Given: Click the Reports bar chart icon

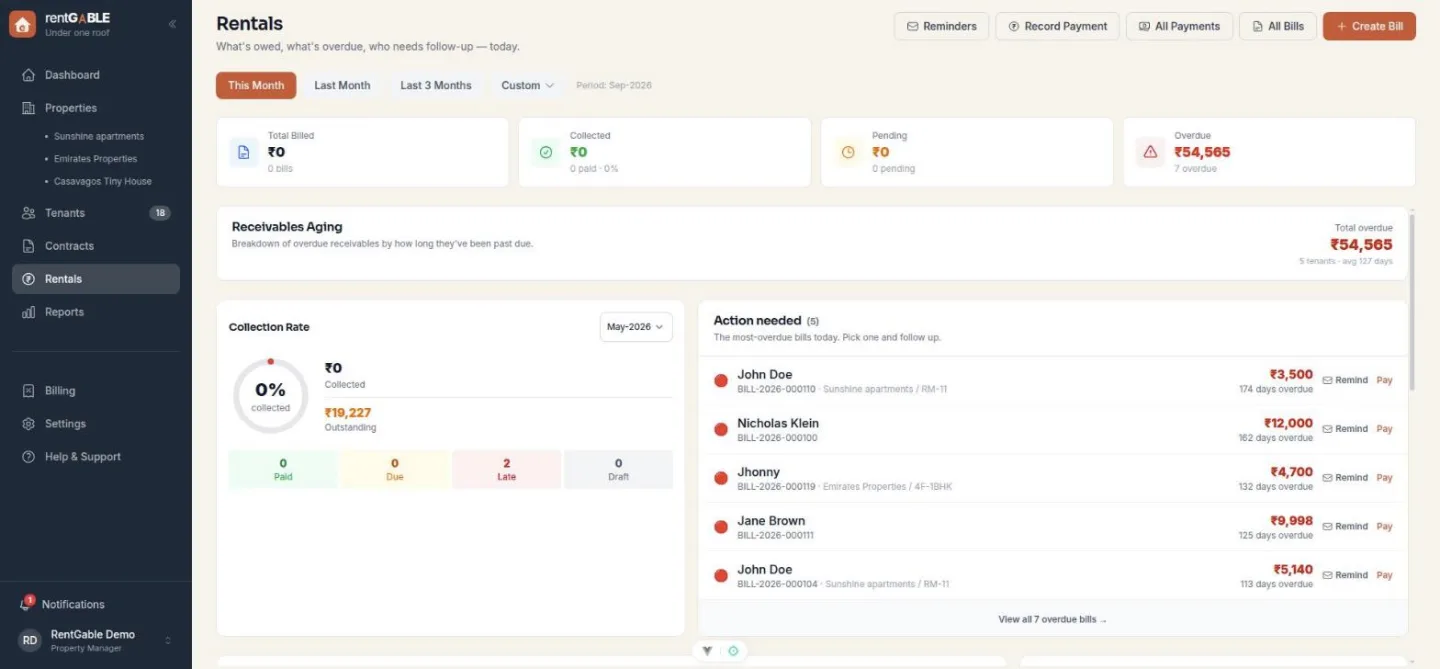Looking at the screenshot, I should [x=28, y=312].
